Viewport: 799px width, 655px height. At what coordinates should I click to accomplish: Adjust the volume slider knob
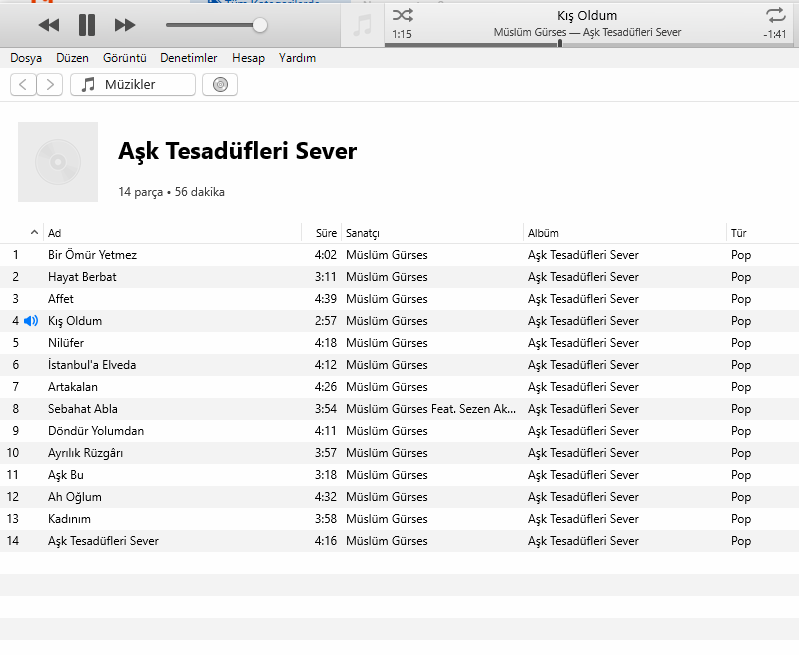click(260, 25)
